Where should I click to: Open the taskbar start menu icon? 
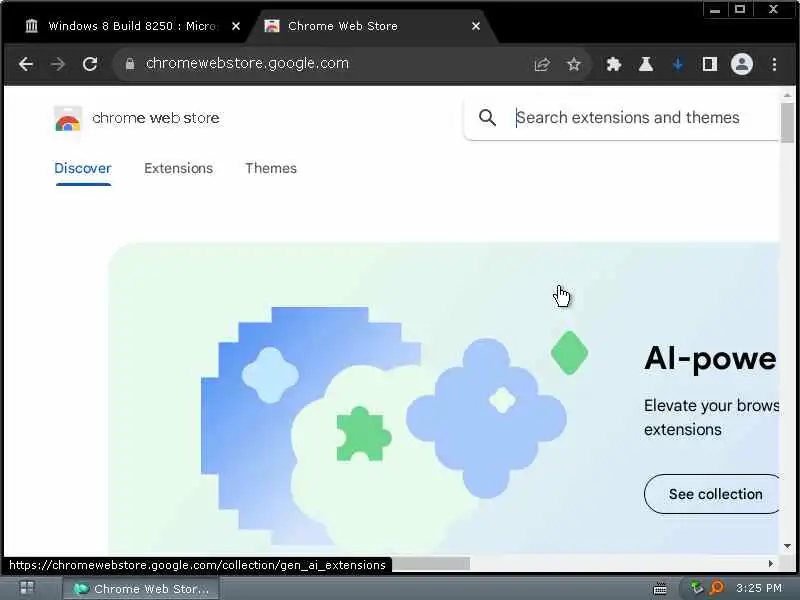point(27,588)
